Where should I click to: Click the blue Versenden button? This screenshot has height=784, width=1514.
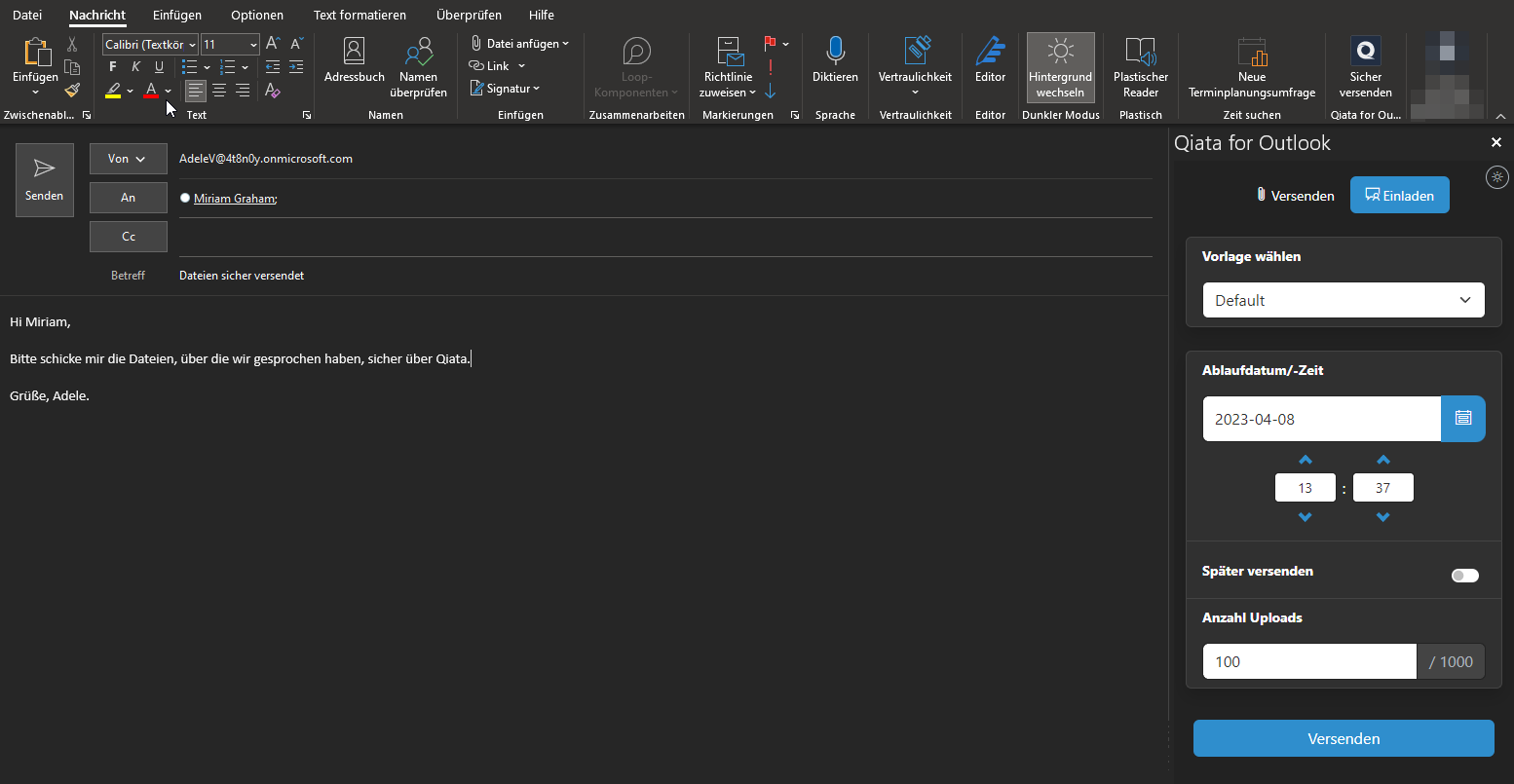coord(1343,738)
